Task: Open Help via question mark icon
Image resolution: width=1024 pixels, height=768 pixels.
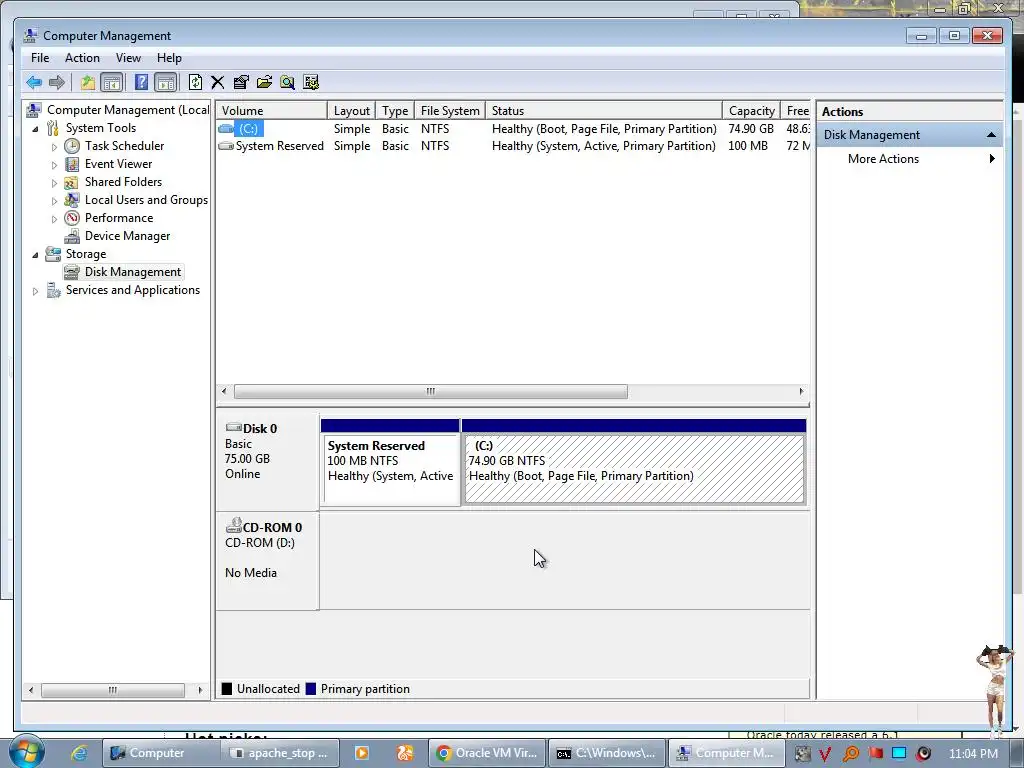Action: pos(141,82)
